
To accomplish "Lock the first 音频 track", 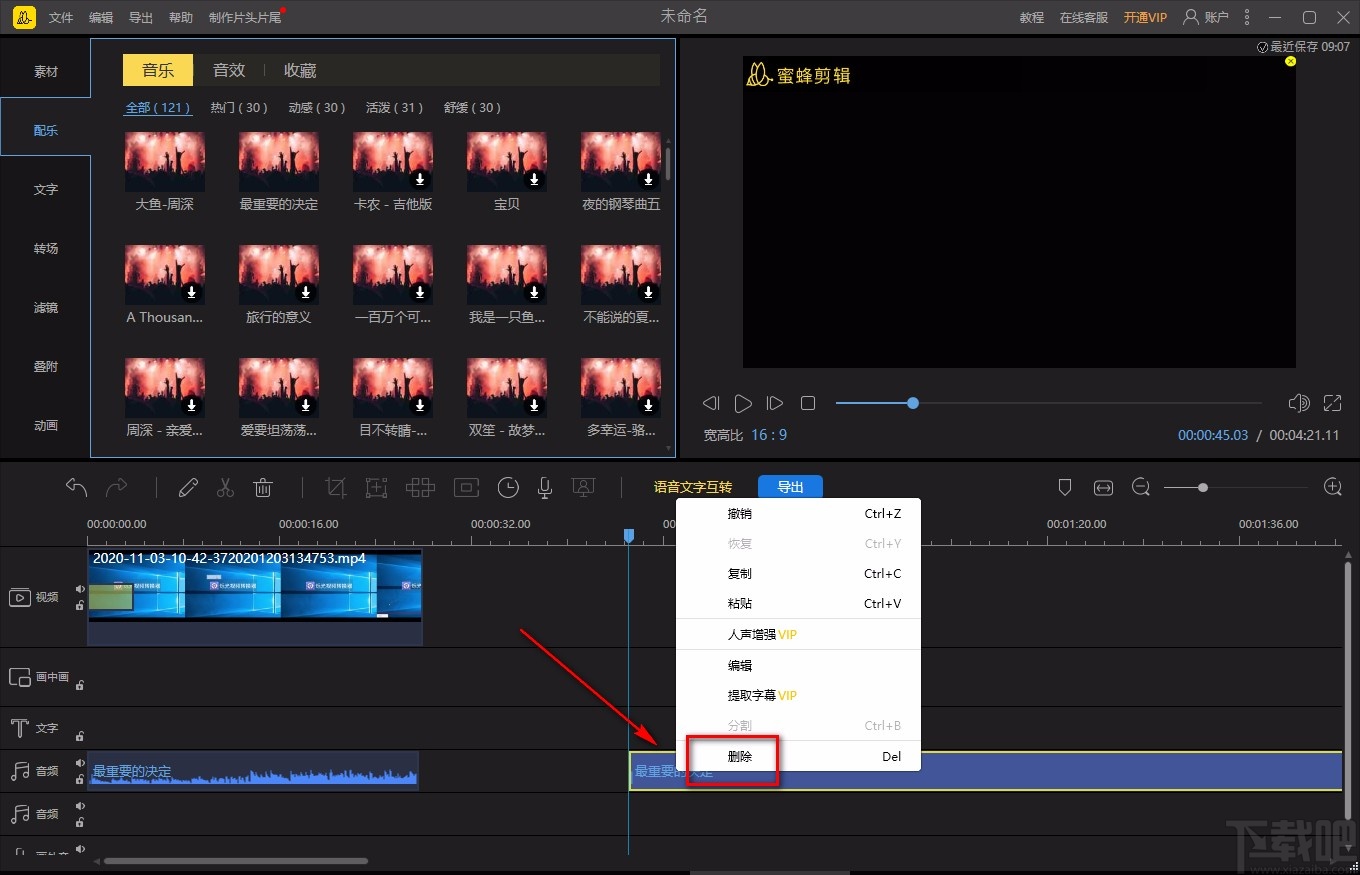I will [80, 779].
